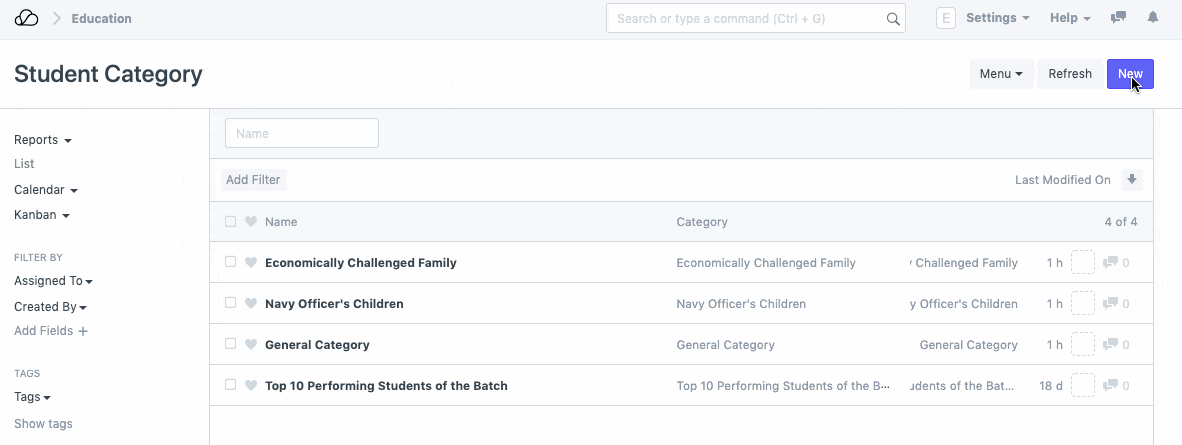
Task: Toggle sort direction arrow button
Action: pyautogui.click(x=1132, y=180)
